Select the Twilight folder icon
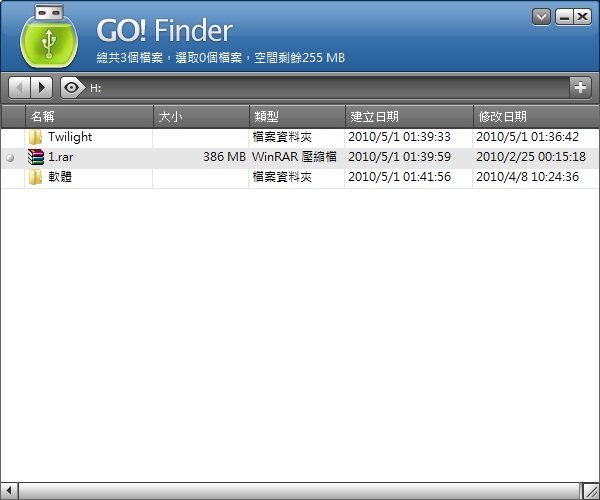600x500 pixels. (x=35, y=137)
